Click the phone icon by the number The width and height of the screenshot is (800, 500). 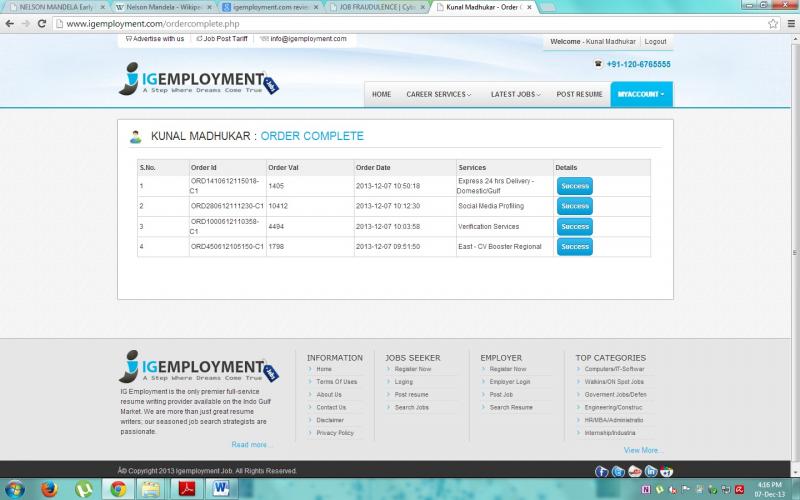click(598, 64)
